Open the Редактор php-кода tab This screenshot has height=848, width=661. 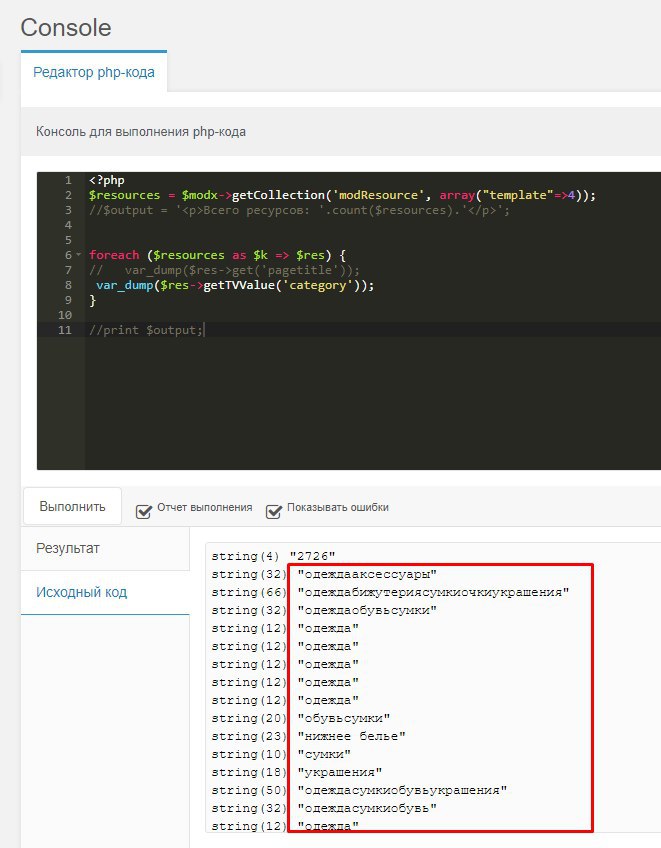pyautogui.click(x=94, y=72)
